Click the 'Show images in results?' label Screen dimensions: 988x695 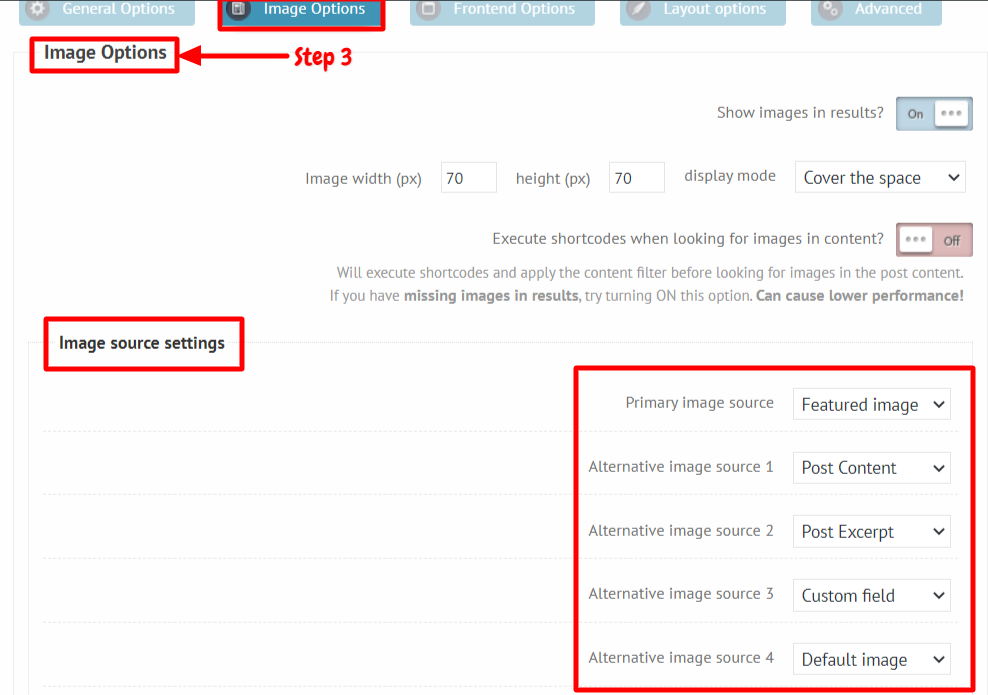click(x=800, y=113)
